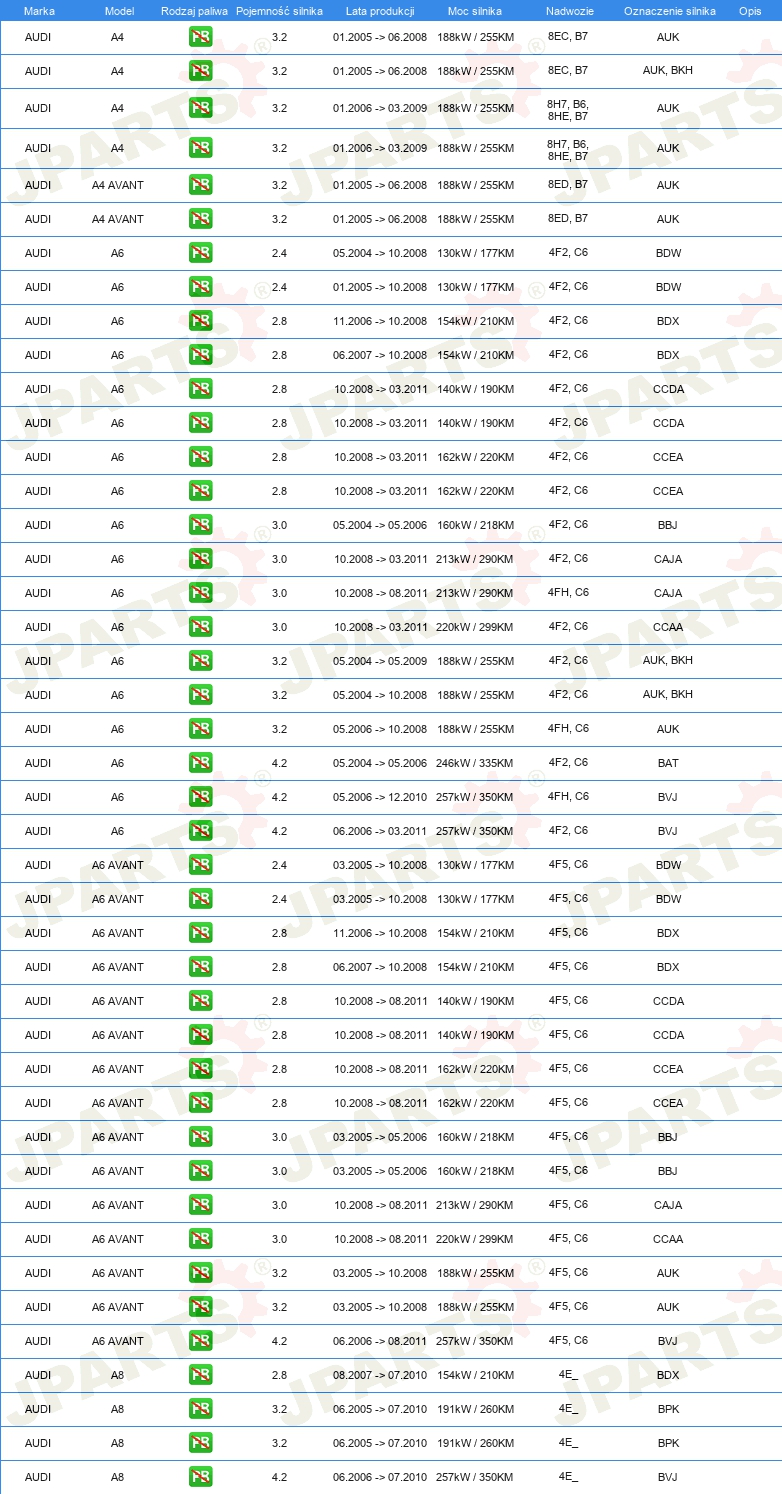Select '4FH, C6' body cell in CAJA row
Viewport: 782px width, 1494px height.
(x=568, y=593)
